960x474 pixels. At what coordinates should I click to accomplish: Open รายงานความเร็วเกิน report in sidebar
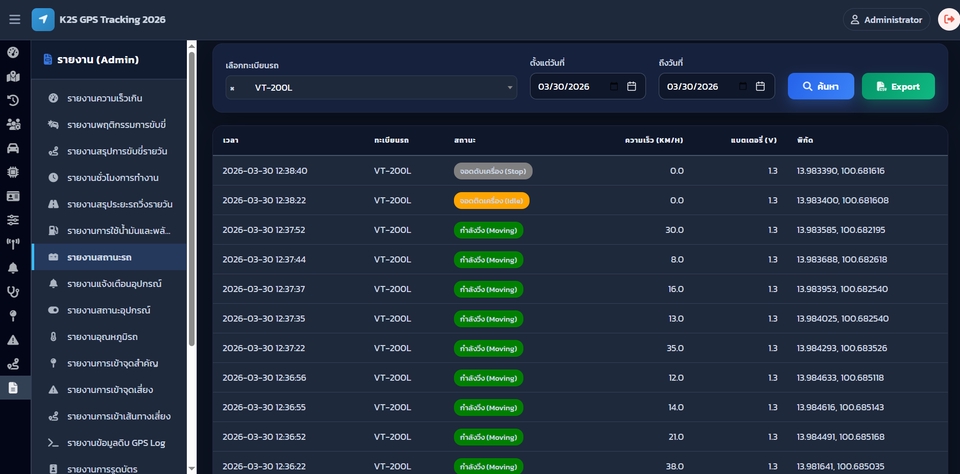105,98
